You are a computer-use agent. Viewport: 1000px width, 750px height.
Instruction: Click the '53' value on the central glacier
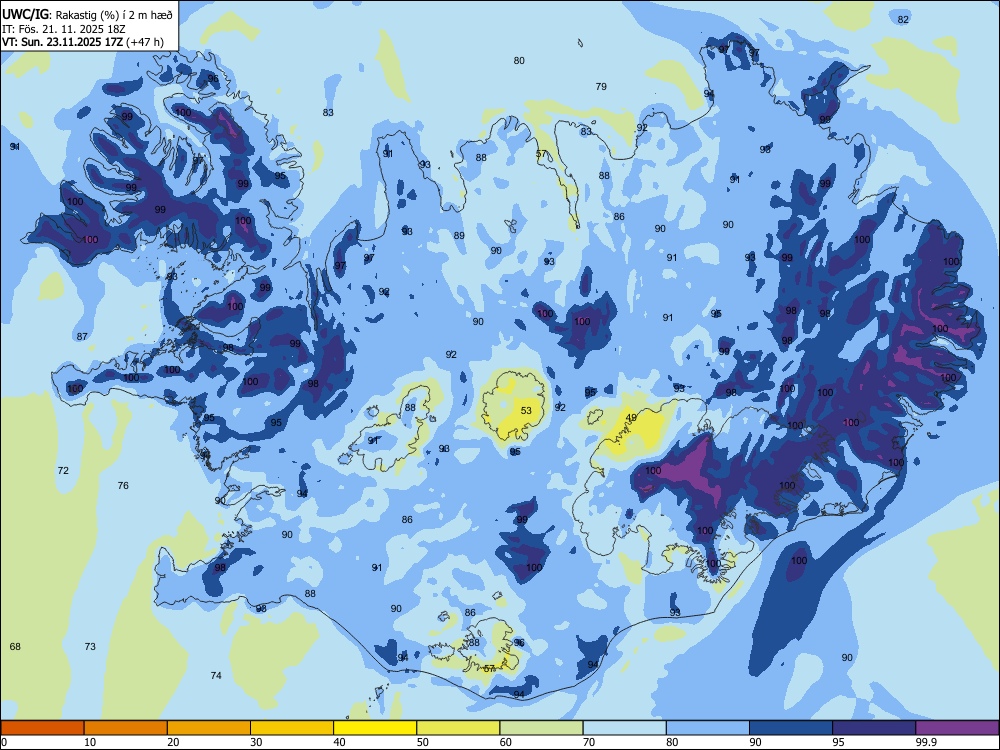click(526, 411)
